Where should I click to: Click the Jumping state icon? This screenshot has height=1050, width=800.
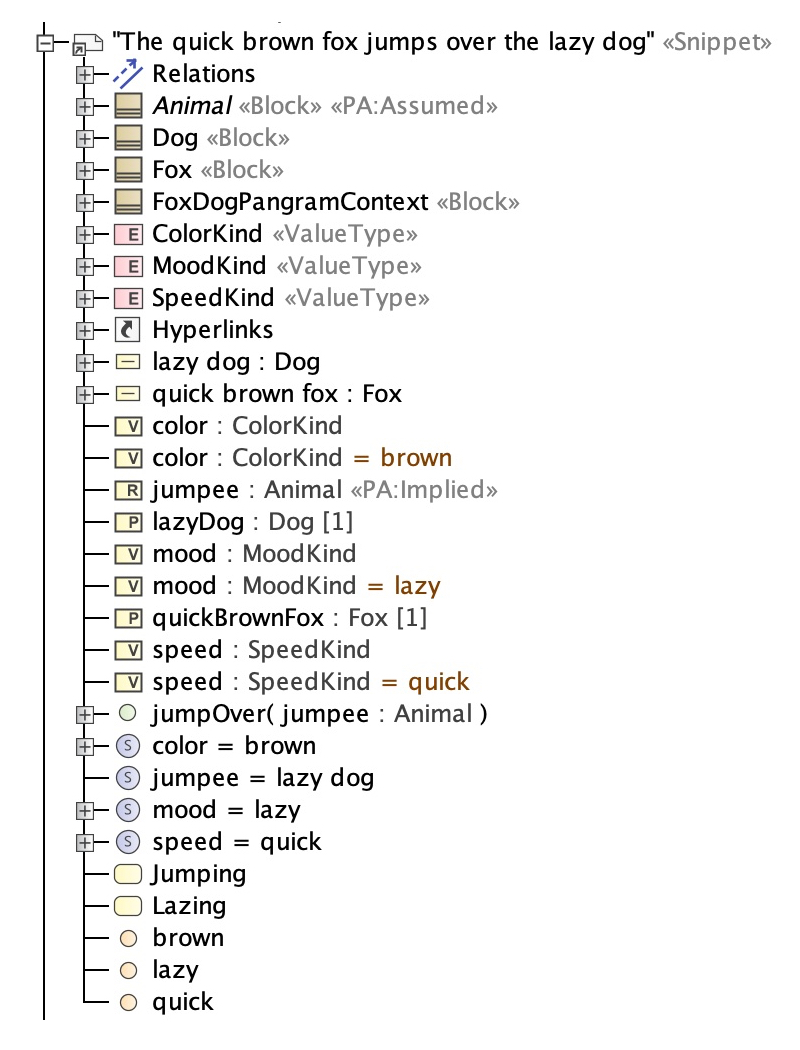coord(127,874)
